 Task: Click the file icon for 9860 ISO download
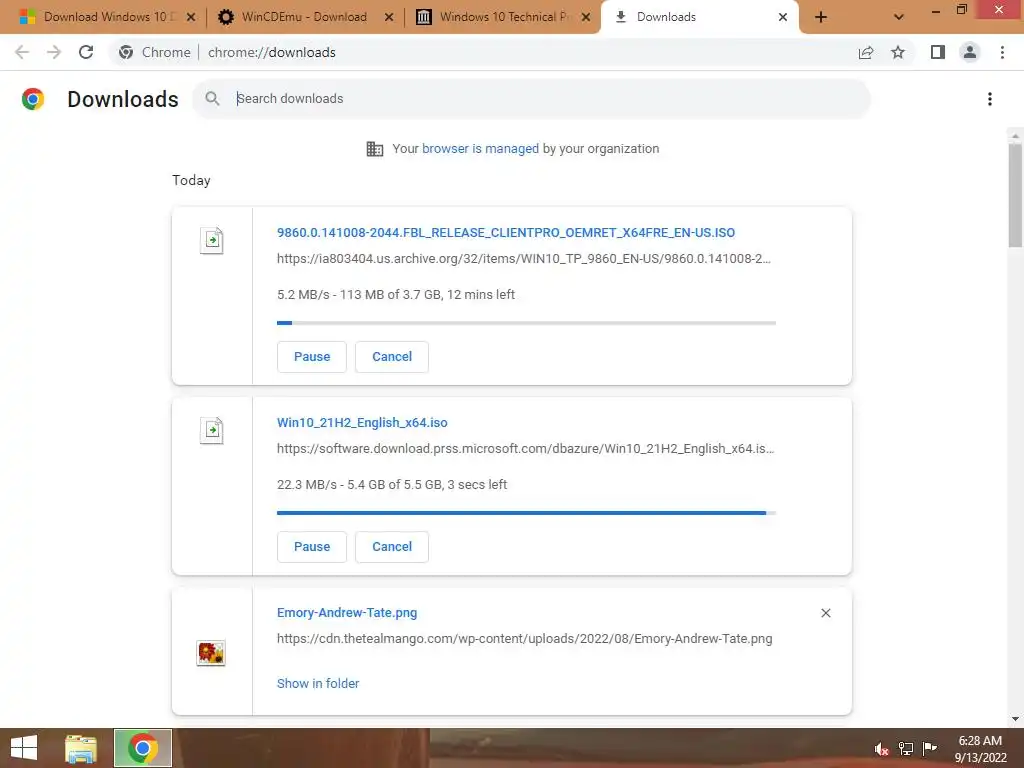coord(212,240)
